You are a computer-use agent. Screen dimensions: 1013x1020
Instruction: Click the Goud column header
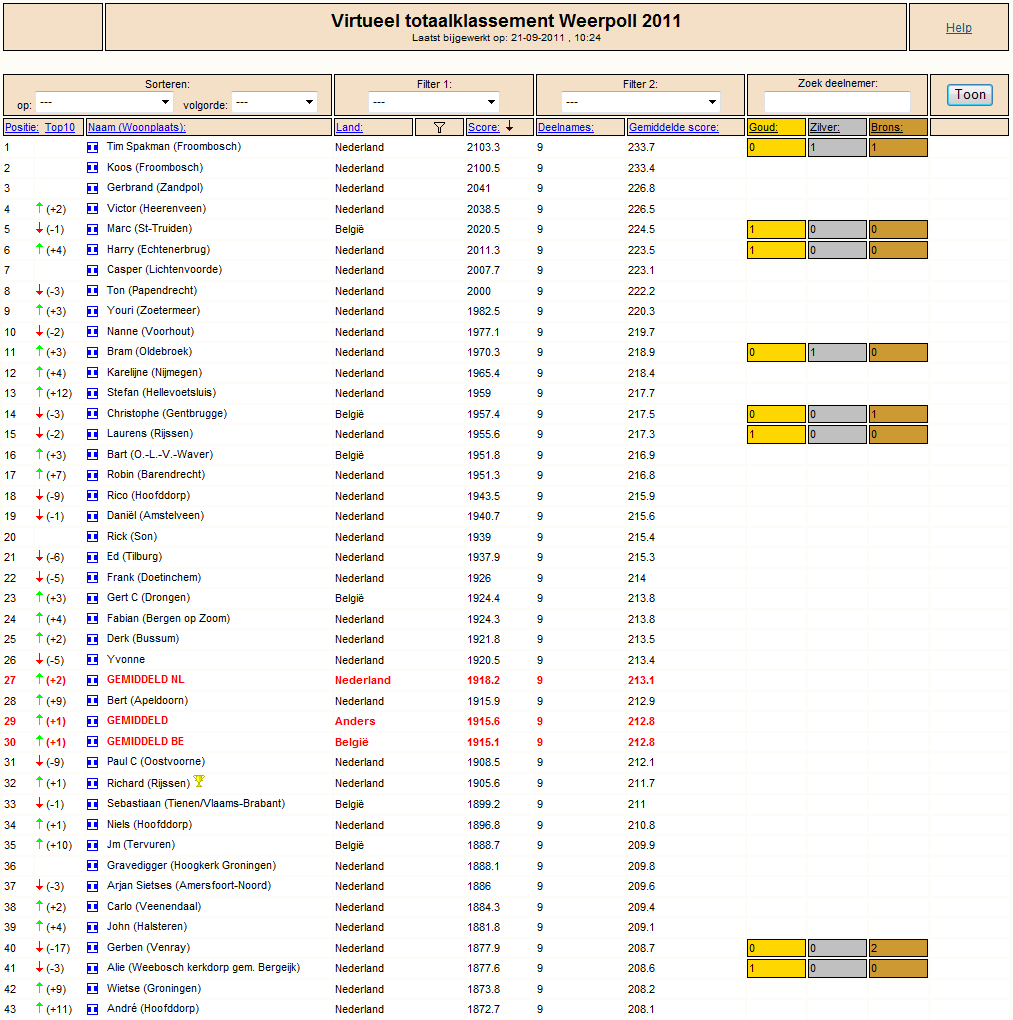pos(763,128)
